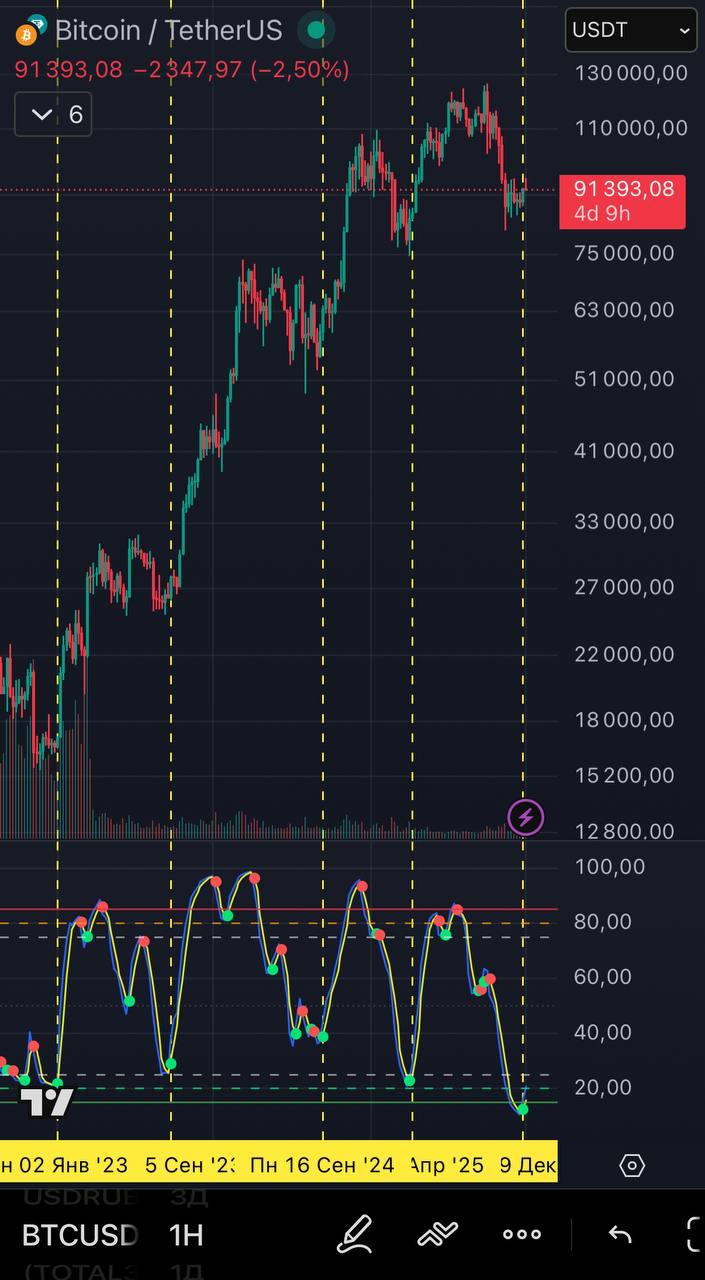Image resolution: width=705 pixels, height=1280 pixels.
Task: Select the 9 Дек date marker
Action: [527, 1165]
